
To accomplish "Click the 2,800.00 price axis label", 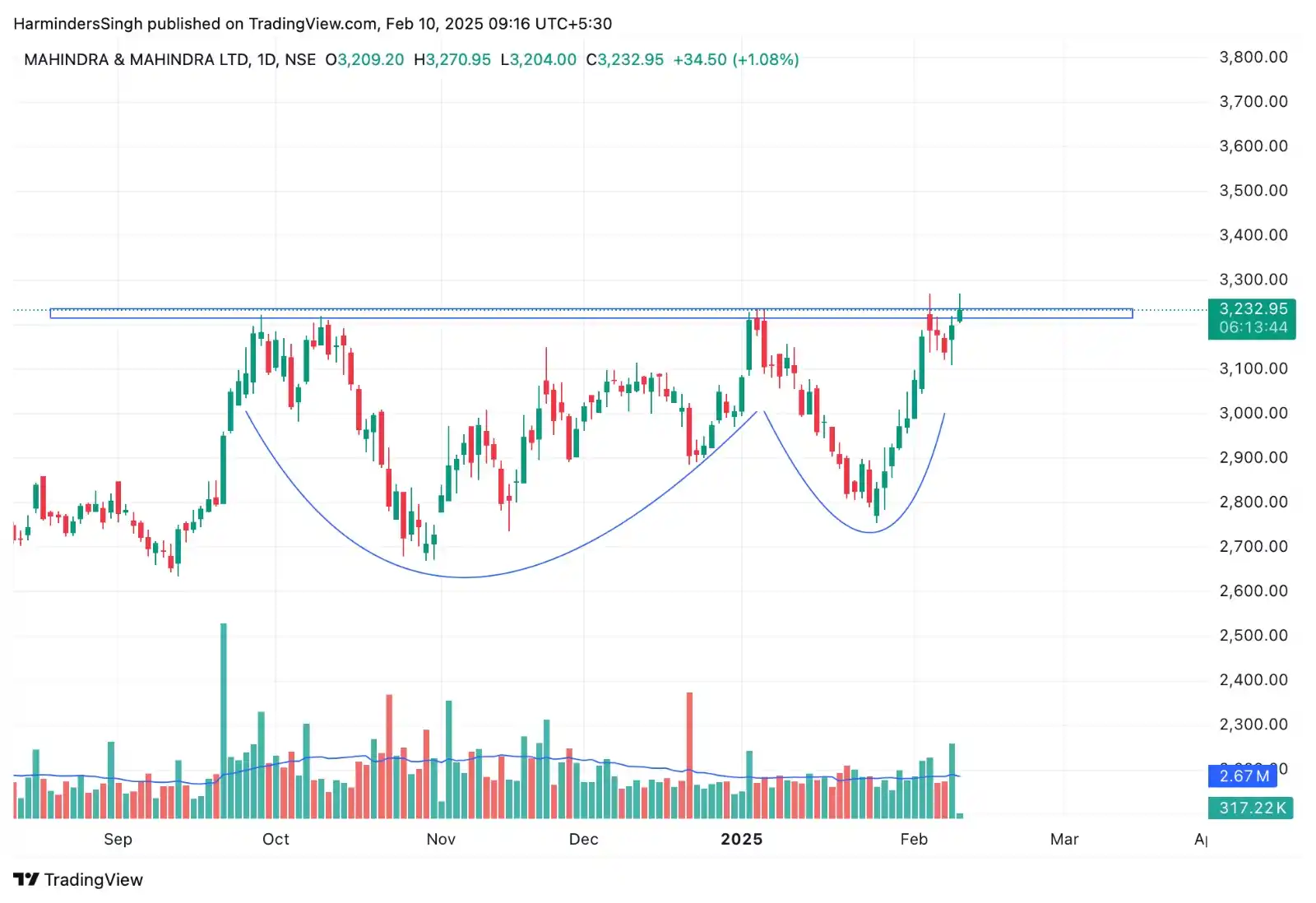I will [x=1253, y=502].
